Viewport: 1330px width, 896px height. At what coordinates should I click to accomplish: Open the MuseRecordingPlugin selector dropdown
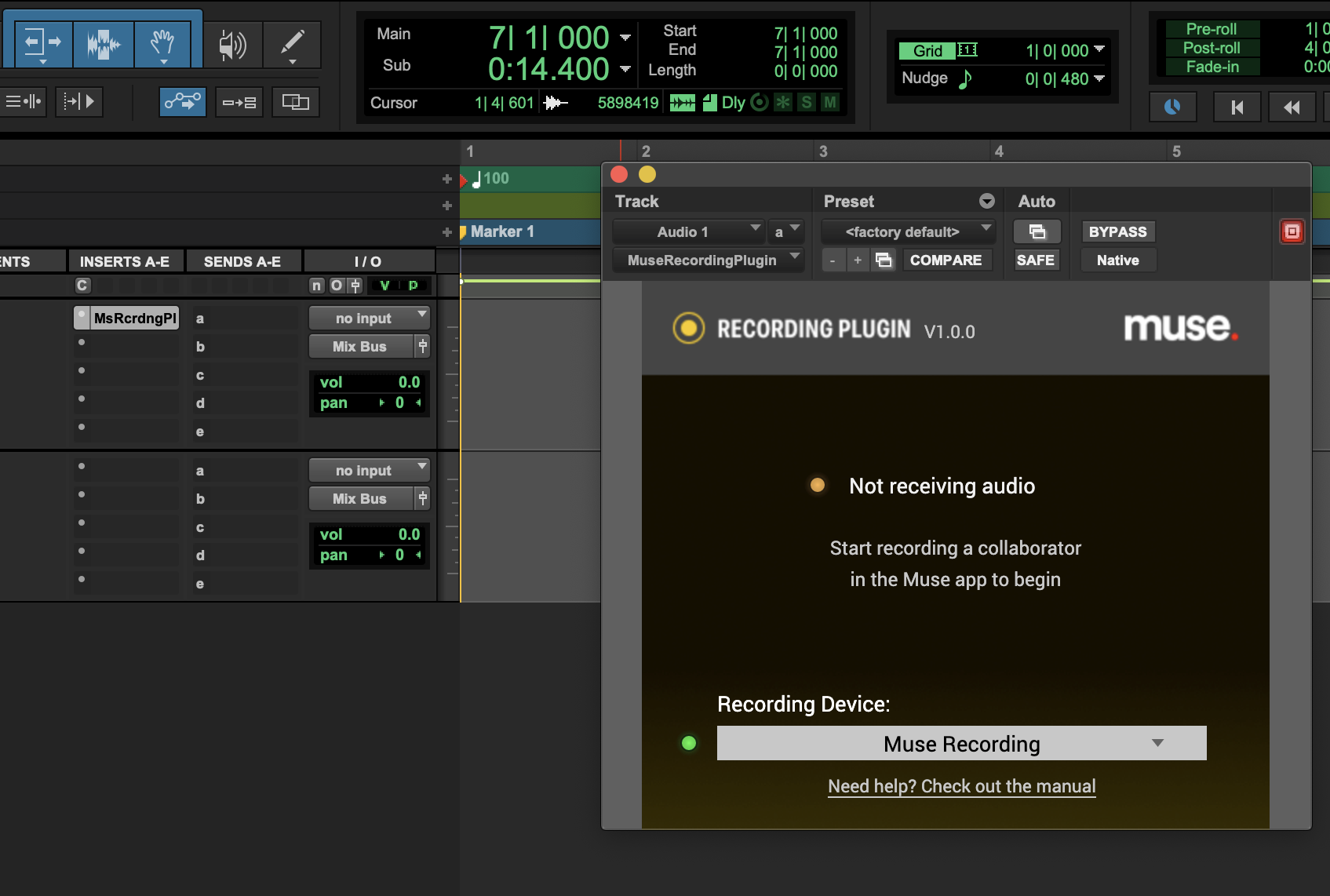[708, 260]
